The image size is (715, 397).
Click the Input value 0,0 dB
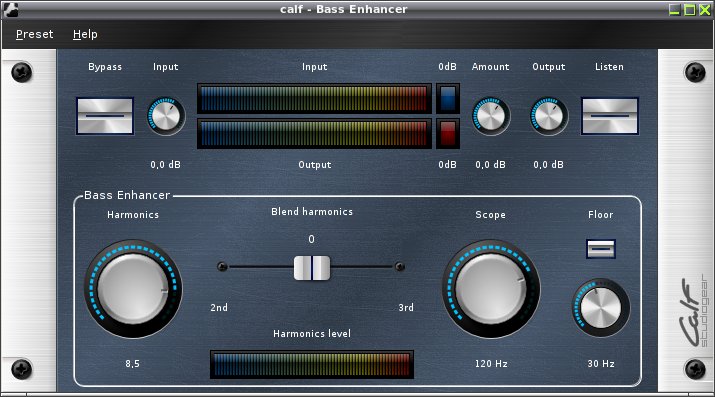166,165
